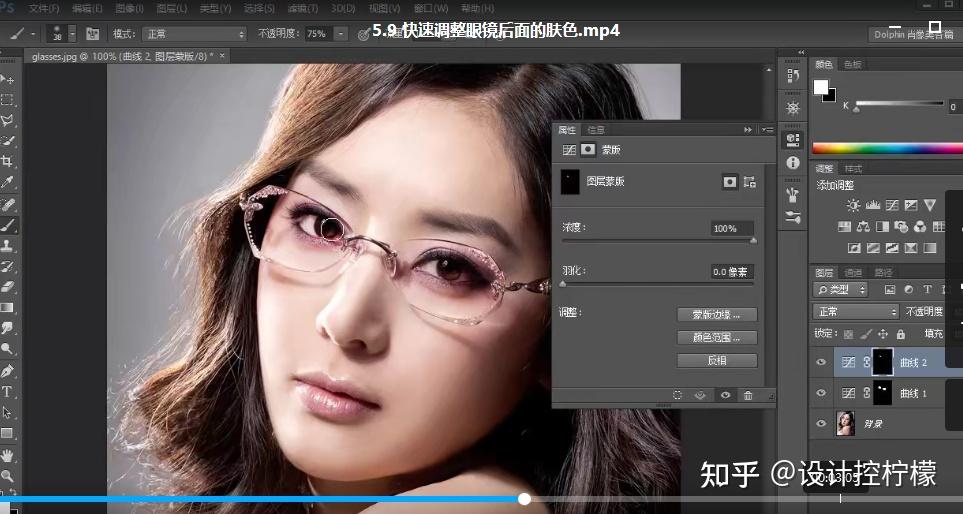Open the History panel icon
The image size is (963, 514).
(793, 76)
